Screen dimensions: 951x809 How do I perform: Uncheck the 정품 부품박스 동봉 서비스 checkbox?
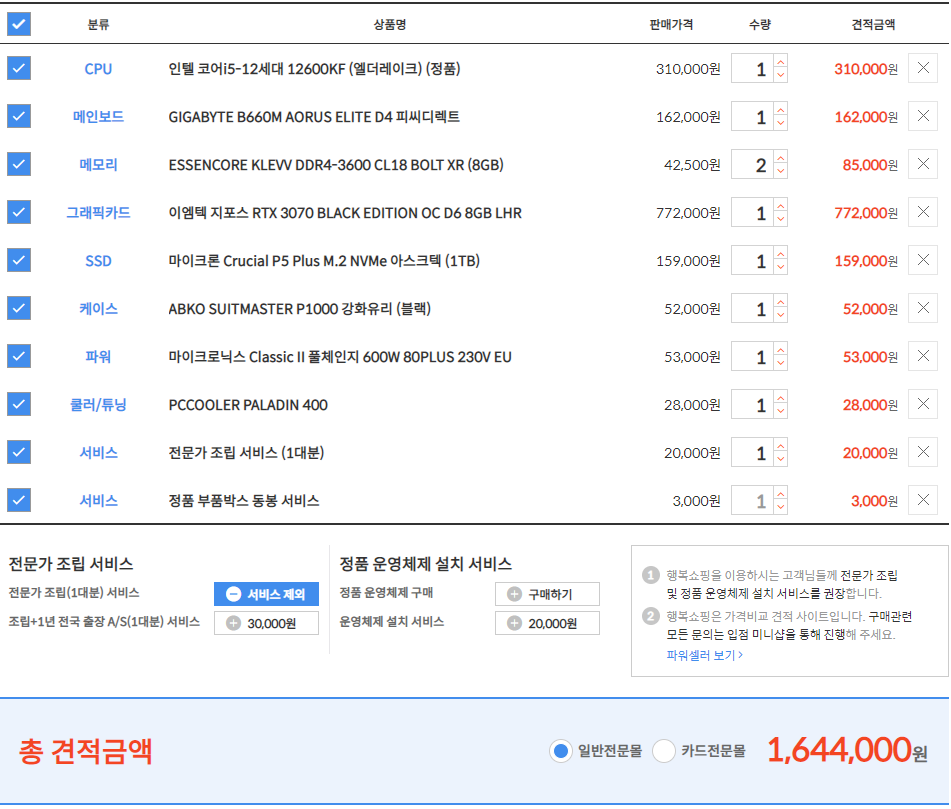tap(19, 500)
